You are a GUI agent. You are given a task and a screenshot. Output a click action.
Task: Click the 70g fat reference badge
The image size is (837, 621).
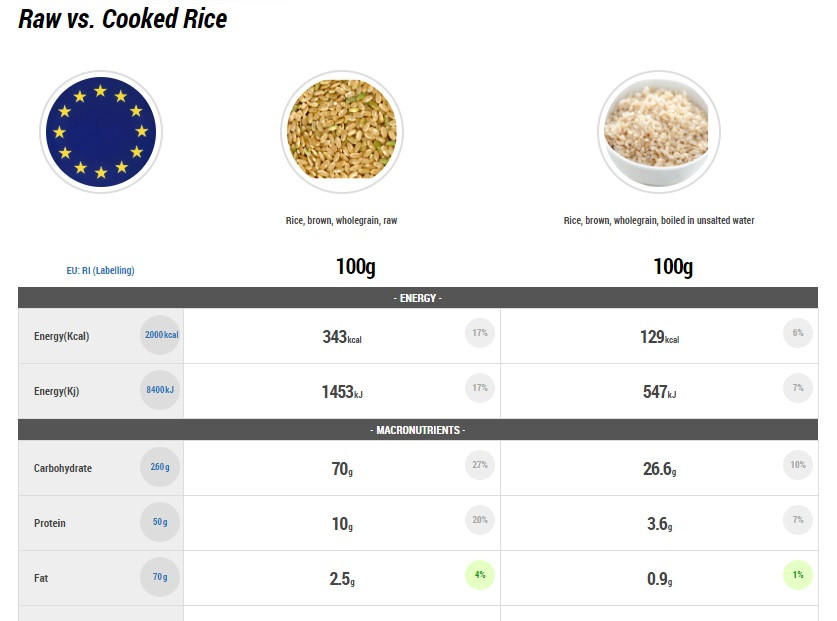pyautogui.click(x=160, y=577)
